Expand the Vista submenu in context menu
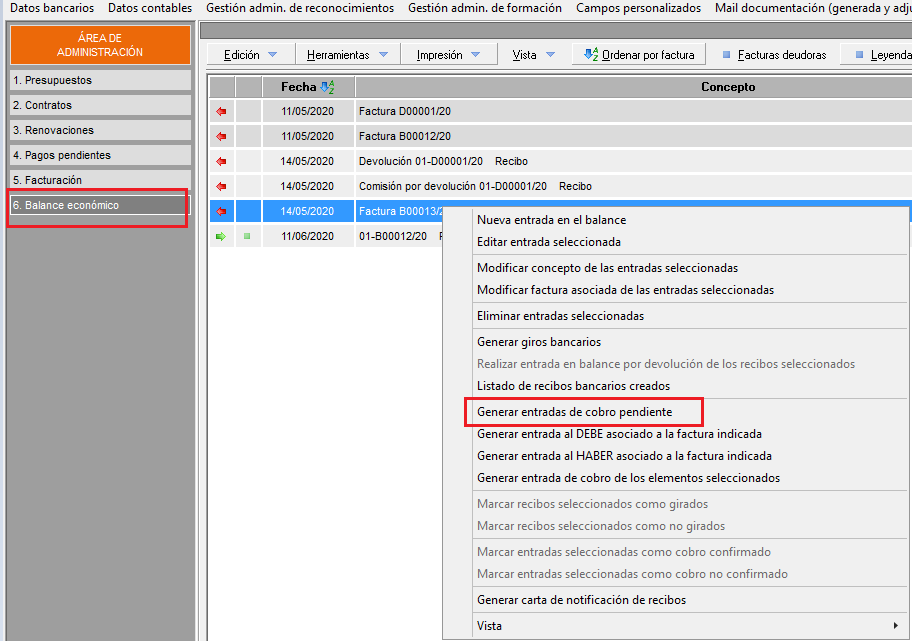 (686, 626)
